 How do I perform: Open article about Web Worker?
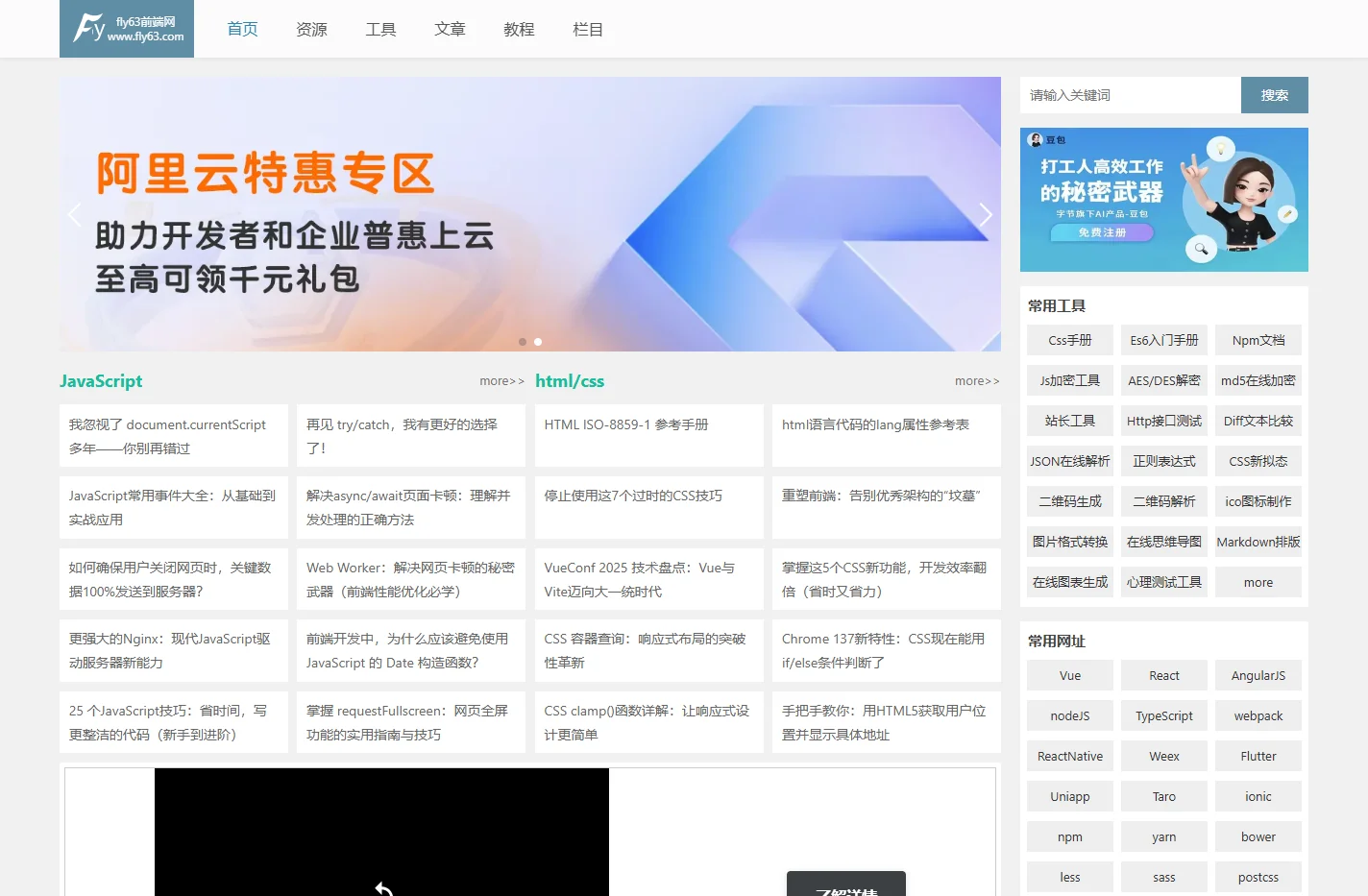click(x=411, y=579)
